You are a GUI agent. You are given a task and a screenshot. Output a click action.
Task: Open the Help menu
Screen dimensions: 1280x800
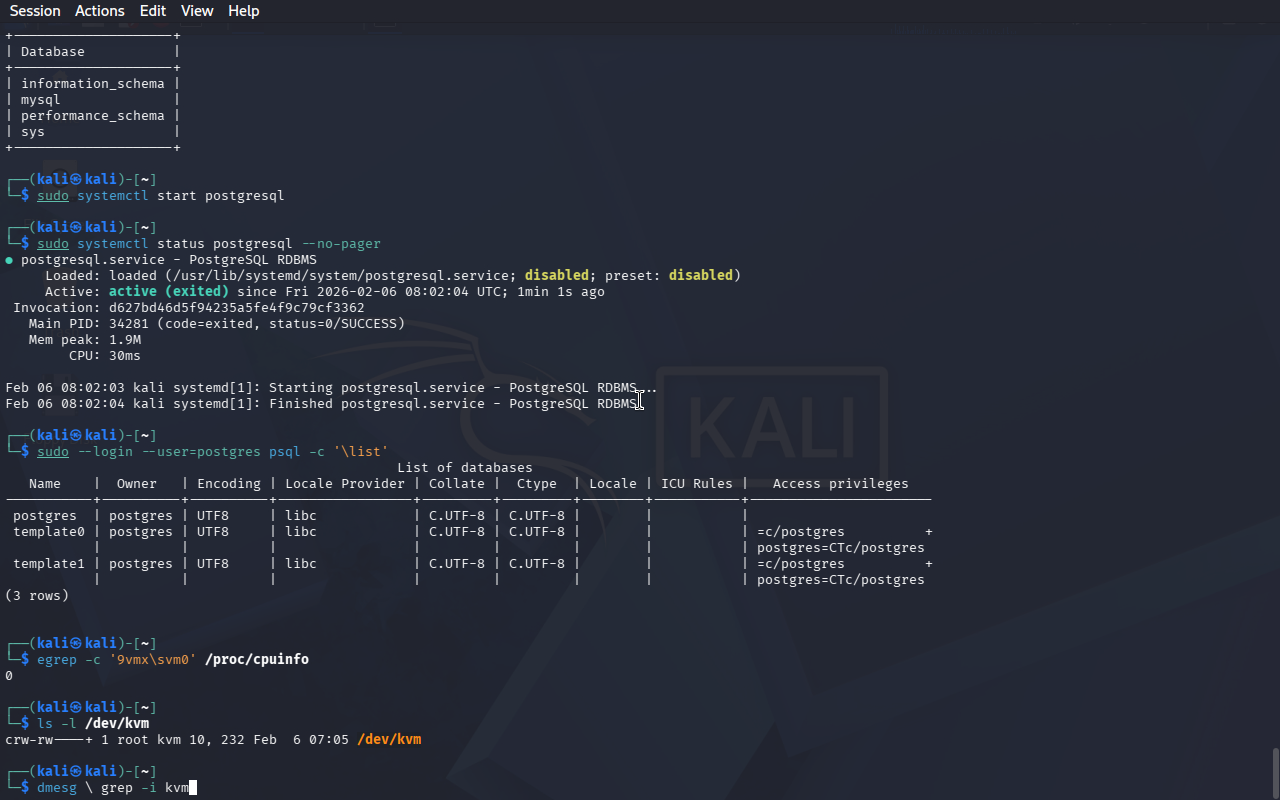243,11
